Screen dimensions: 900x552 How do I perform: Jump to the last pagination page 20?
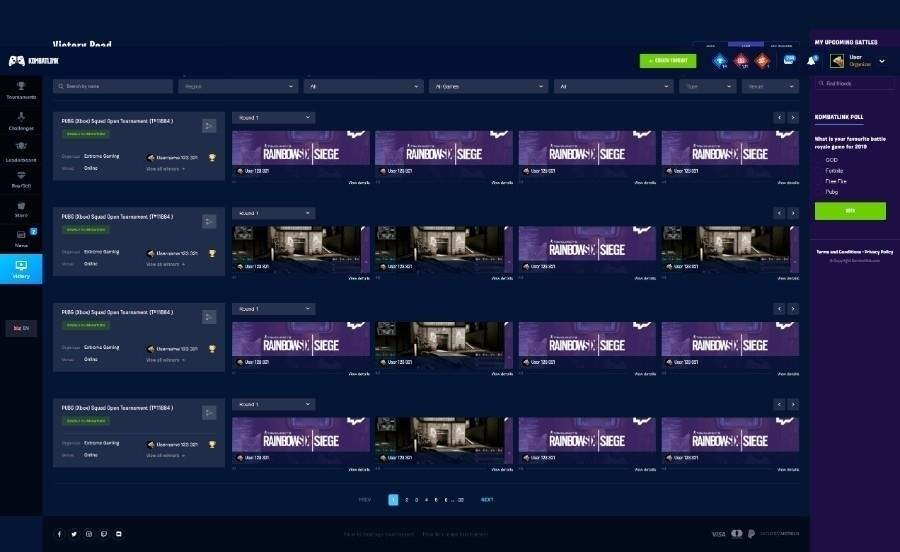pos(461,500)
